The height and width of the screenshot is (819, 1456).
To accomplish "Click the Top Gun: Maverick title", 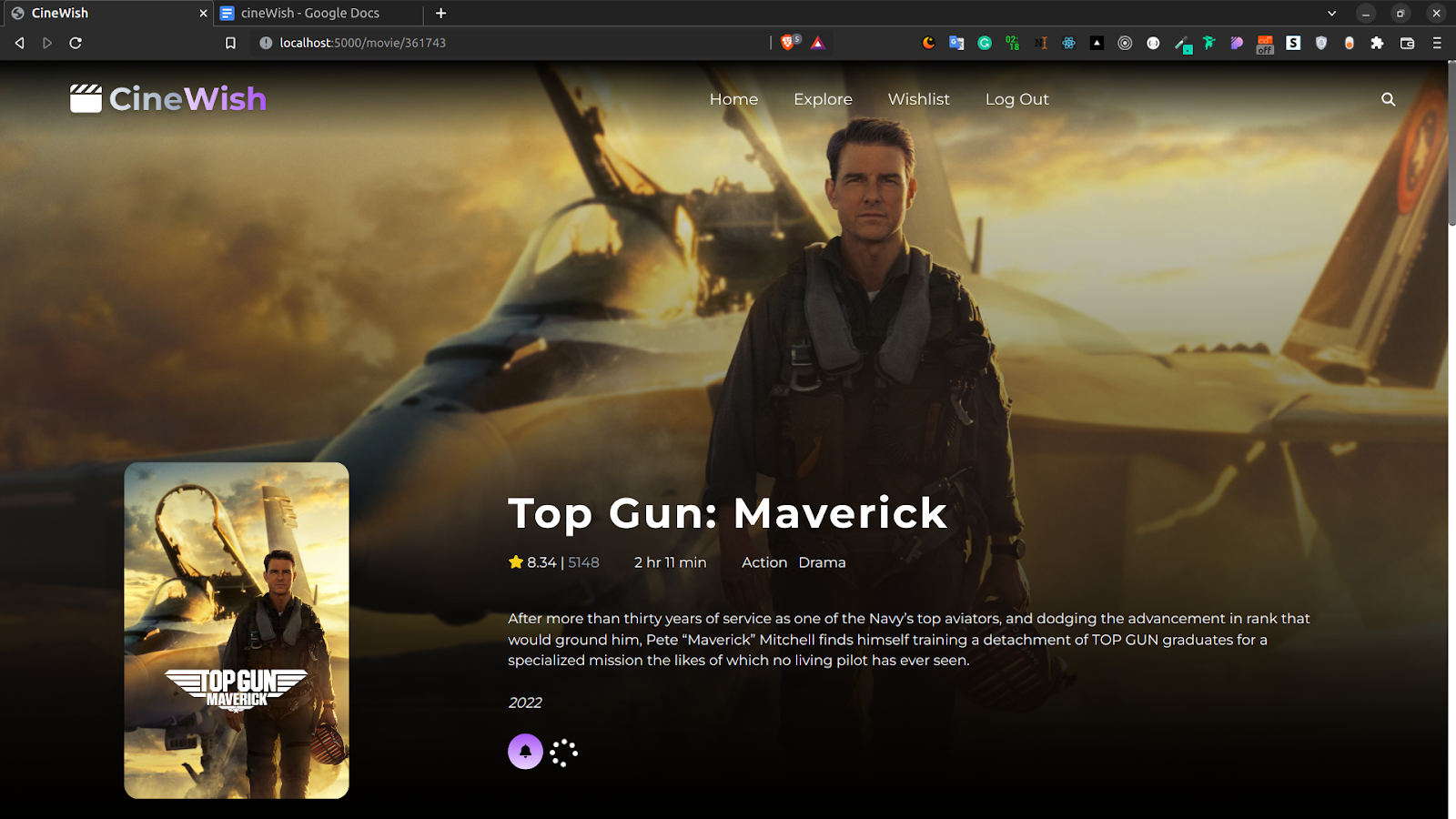I will point(728,513).
